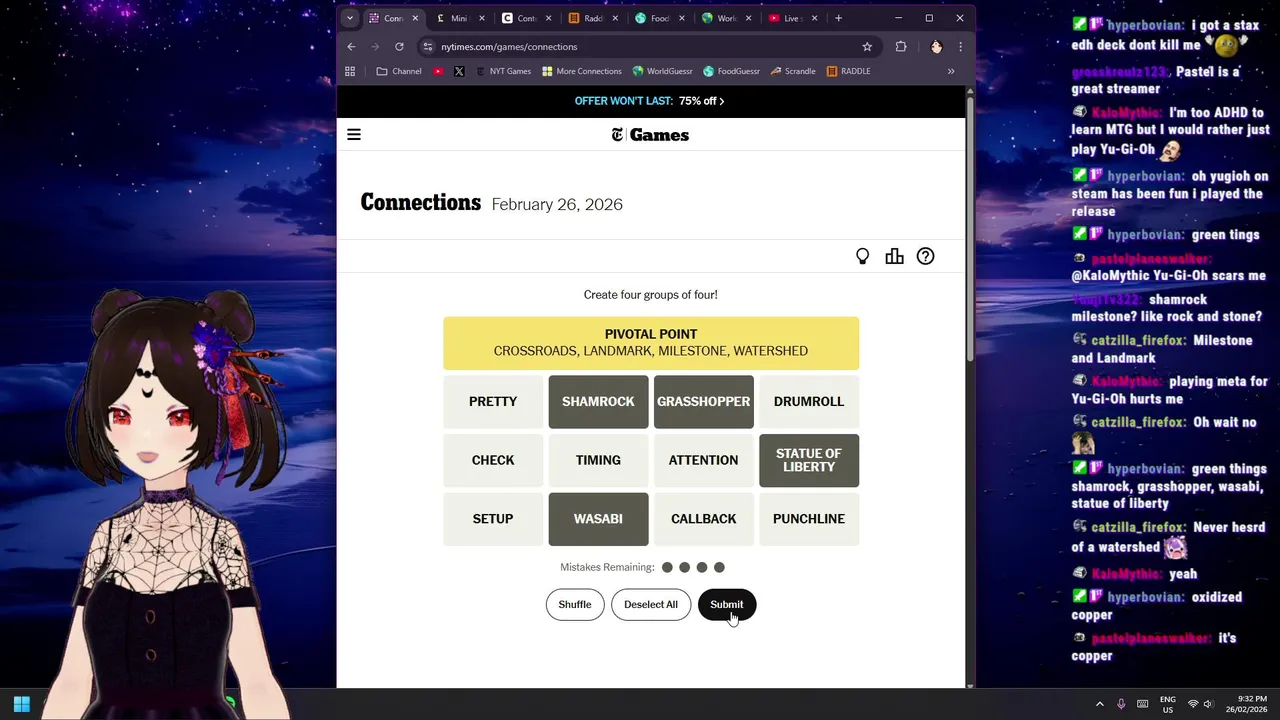
Task: Click the 75% off offer banner
Action: (x=650, y=101)
